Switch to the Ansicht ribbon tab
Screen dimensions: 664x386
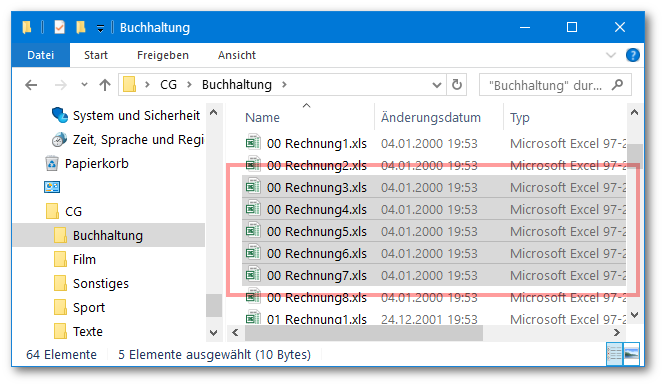(x=237, y=55)
